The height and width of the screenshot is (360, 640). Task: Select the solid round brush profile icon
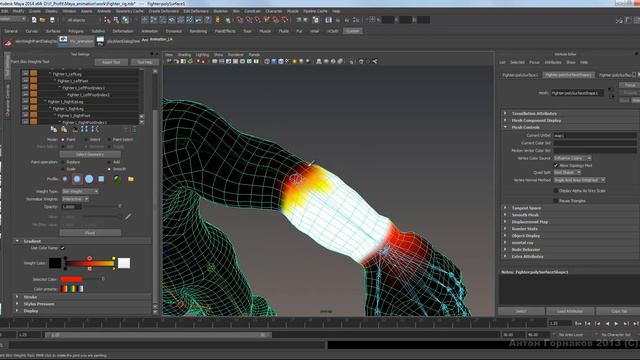click(89, 179)
